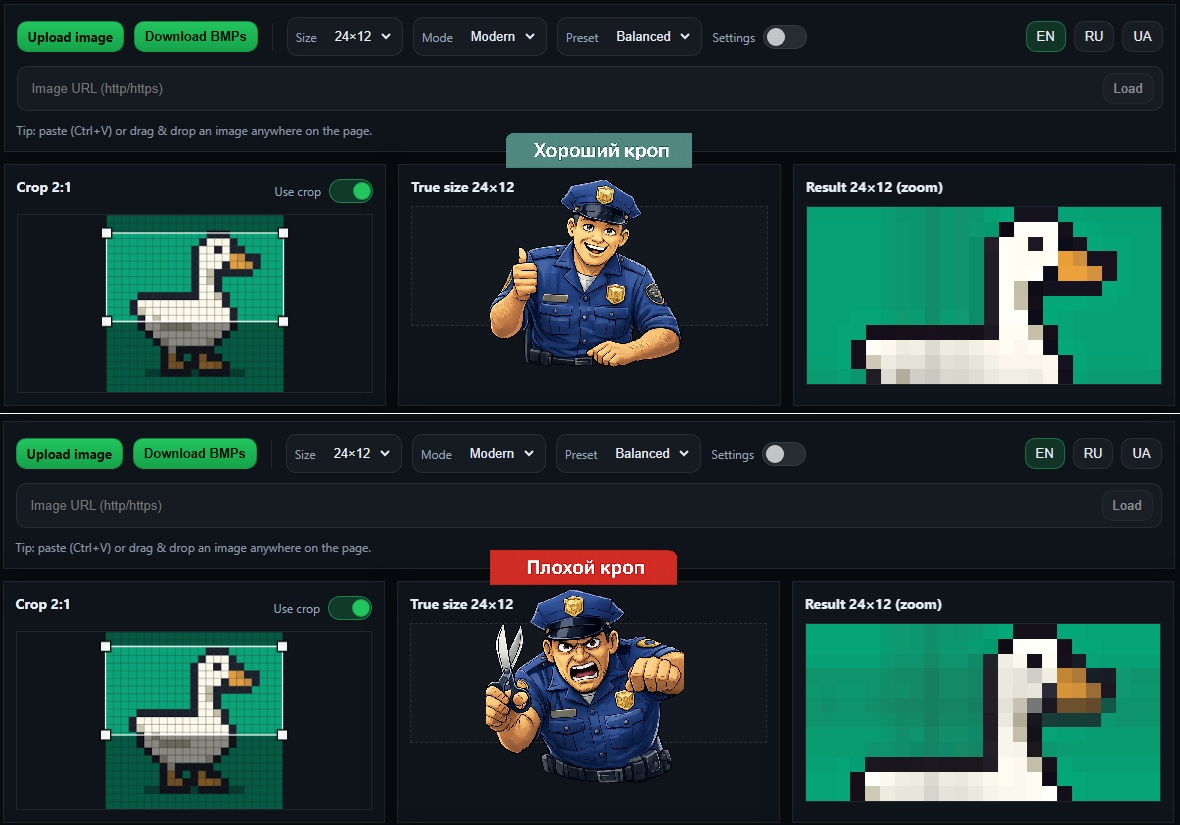The image size is (1180, 825).
Task: Click the Mode dropdown chevron icon
Action: pos(528,36)
